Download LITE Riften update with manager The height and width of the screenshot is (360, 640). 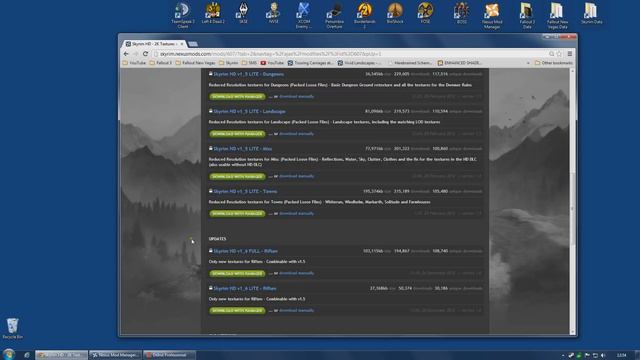pos(237,311)
